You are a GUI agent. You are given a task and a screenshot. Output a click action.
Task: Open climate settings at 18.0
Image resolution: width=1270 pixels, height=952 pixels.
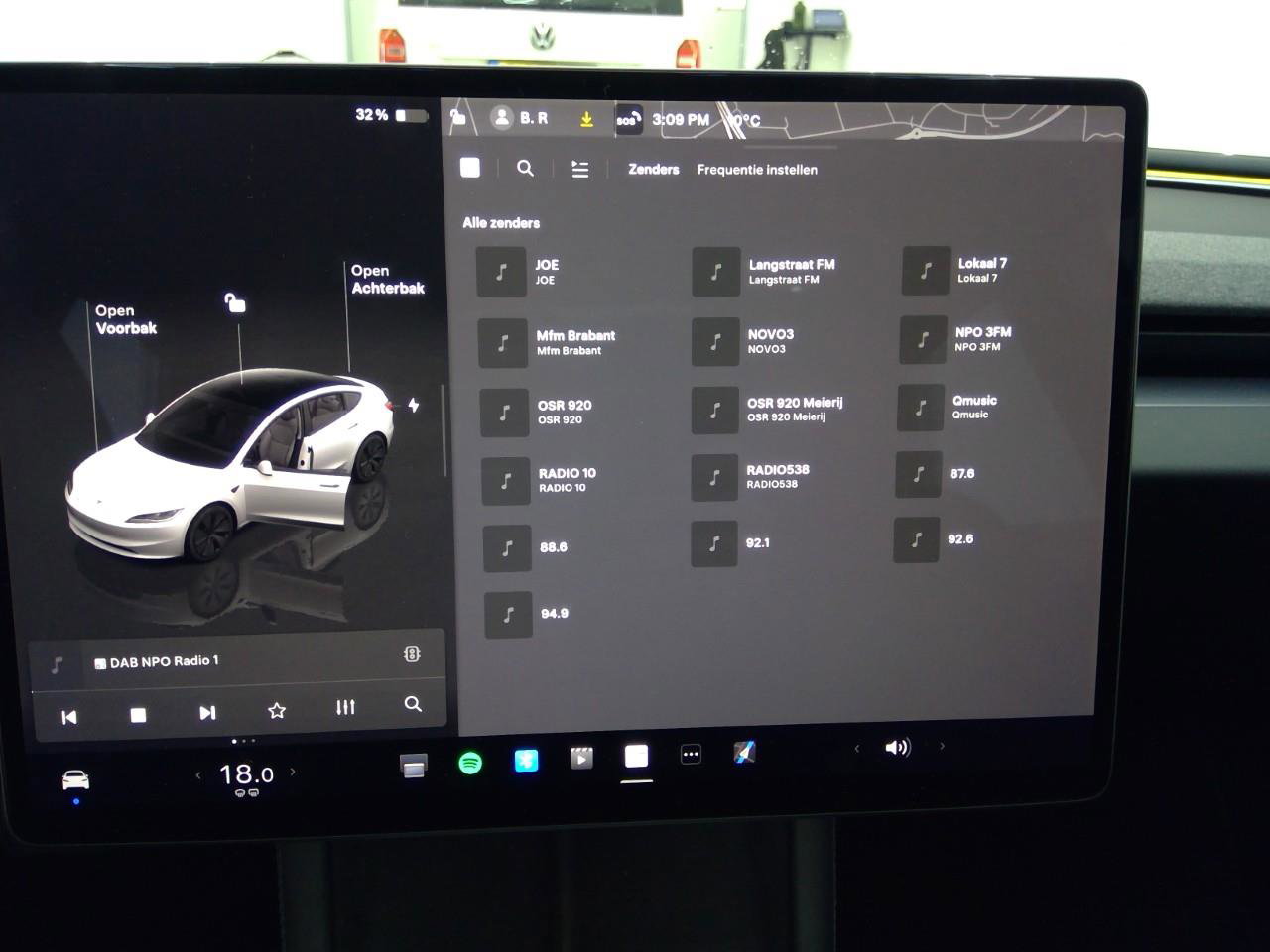246,774
